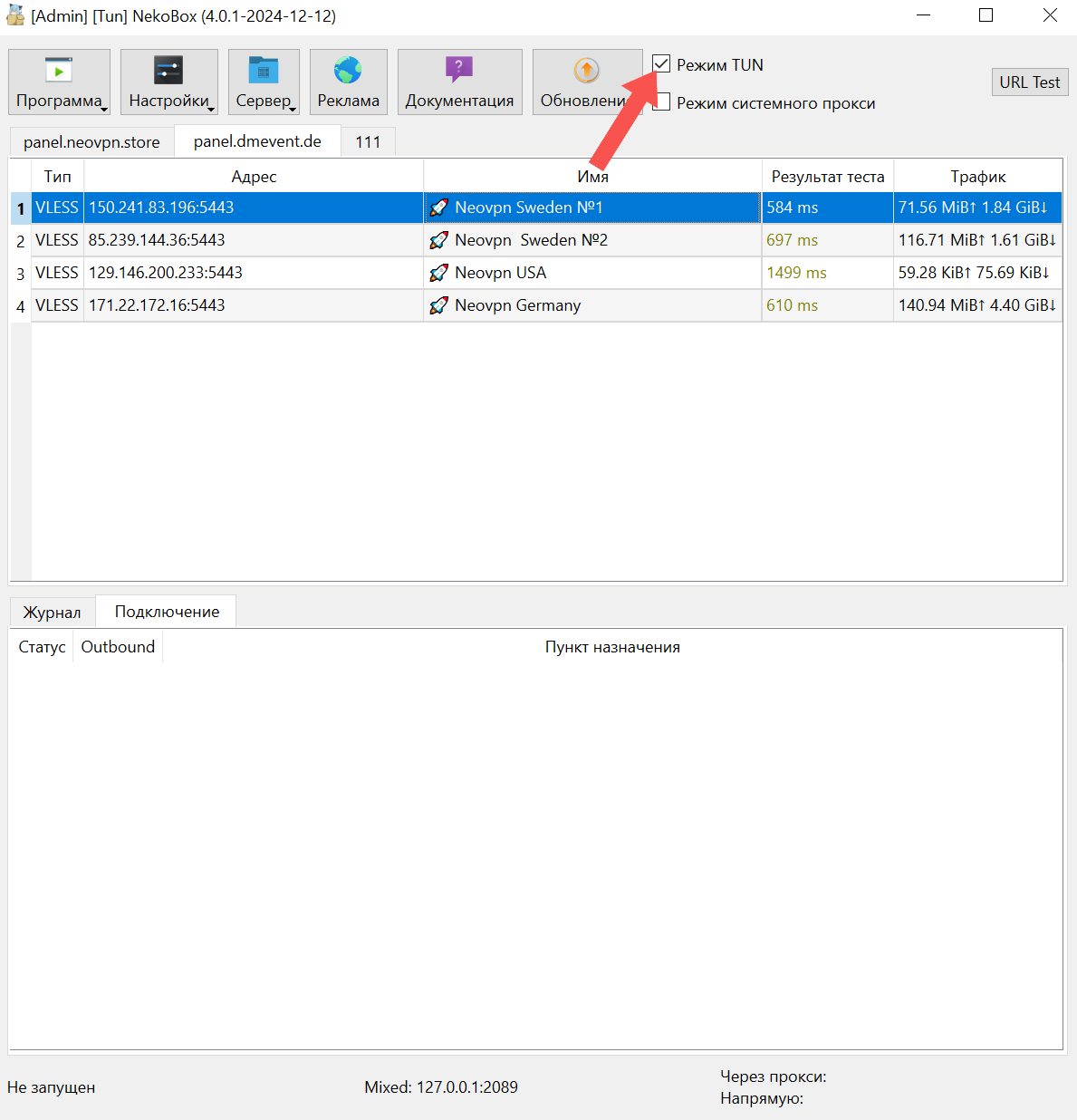Viewport: 1077px width, 1120px height.
Task: Select the Neovpn Germany name
Action: click(518, 305)
